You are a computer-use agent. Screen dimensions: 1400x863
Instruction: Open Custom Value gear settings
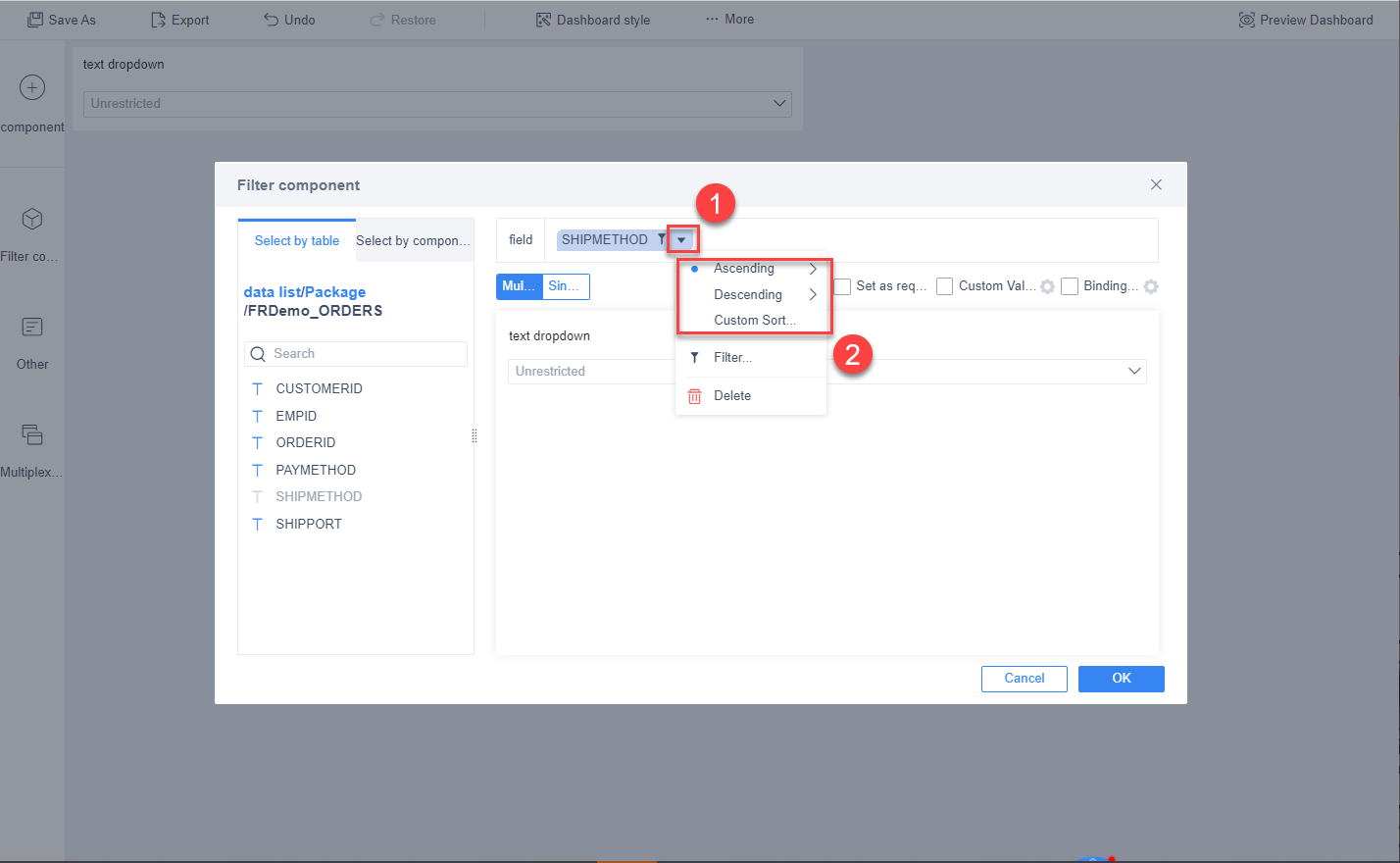tap(1047, 287)
